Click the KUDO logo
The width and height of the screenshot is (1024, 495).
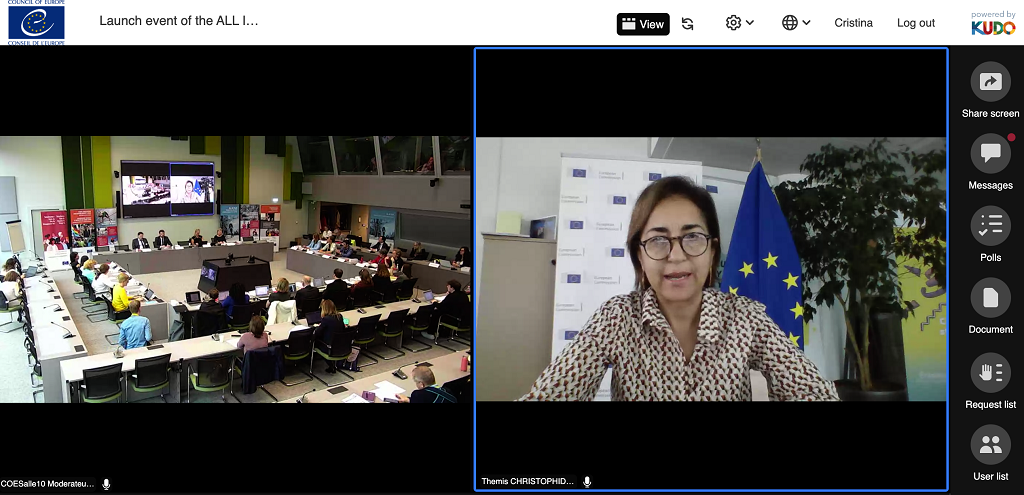click(x=993, y=23)
